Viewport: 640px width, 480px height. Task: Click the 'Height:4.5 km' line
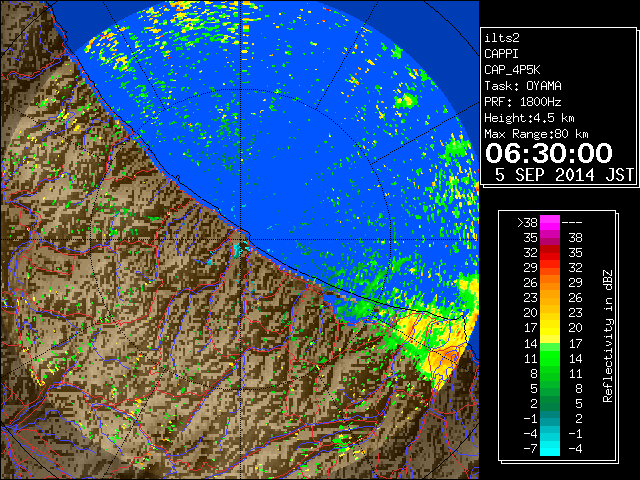[x=529, y=118]
